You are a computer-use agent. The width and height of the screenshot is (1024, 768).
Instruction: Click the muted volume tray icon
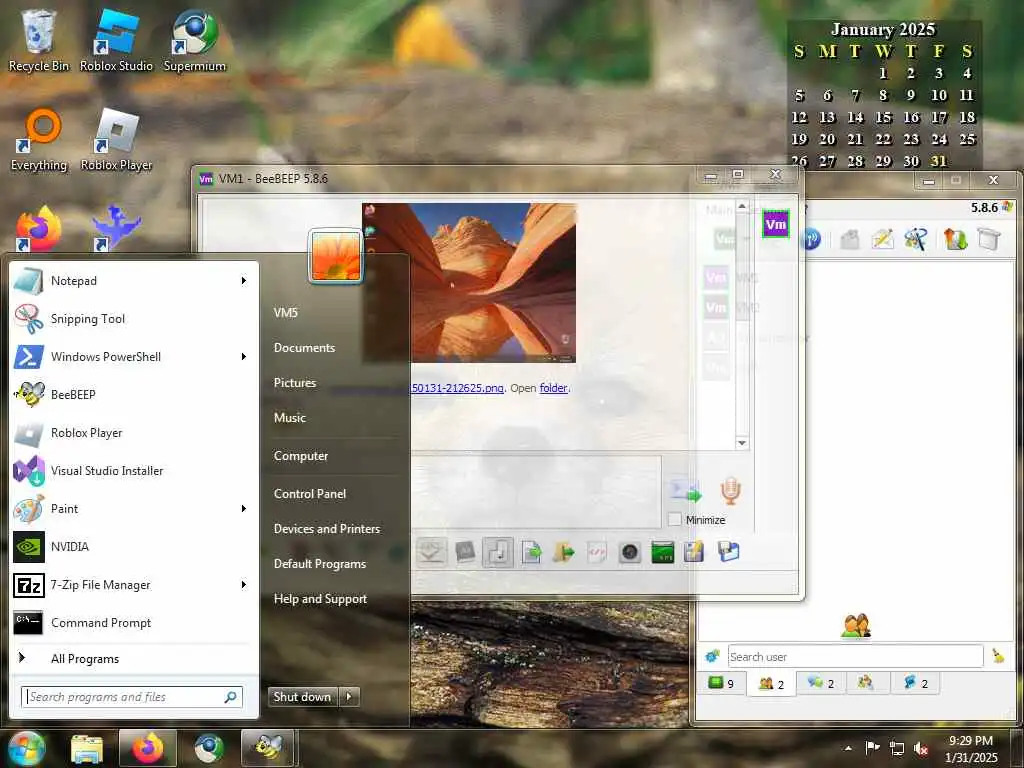coord(921,748)
